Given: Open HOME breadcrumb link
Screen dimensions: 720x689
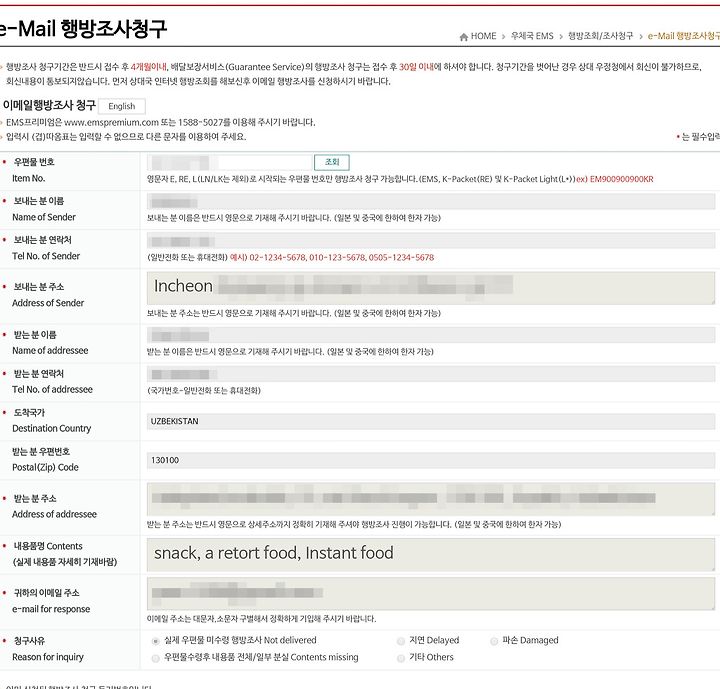Looking at the screenshot, I should coord(484,36).
